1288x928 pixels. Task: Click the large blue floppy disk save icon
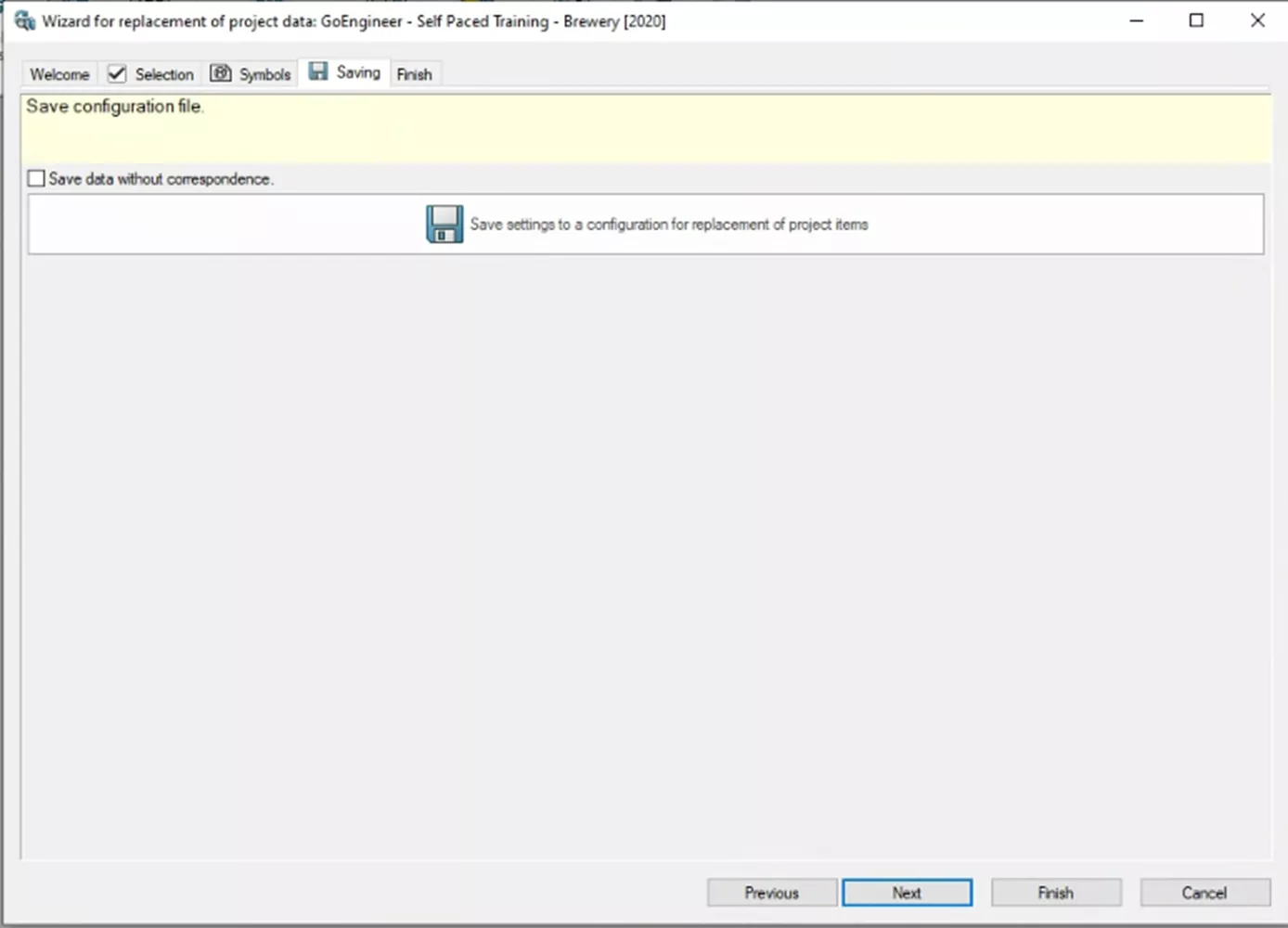coord(444,224)
